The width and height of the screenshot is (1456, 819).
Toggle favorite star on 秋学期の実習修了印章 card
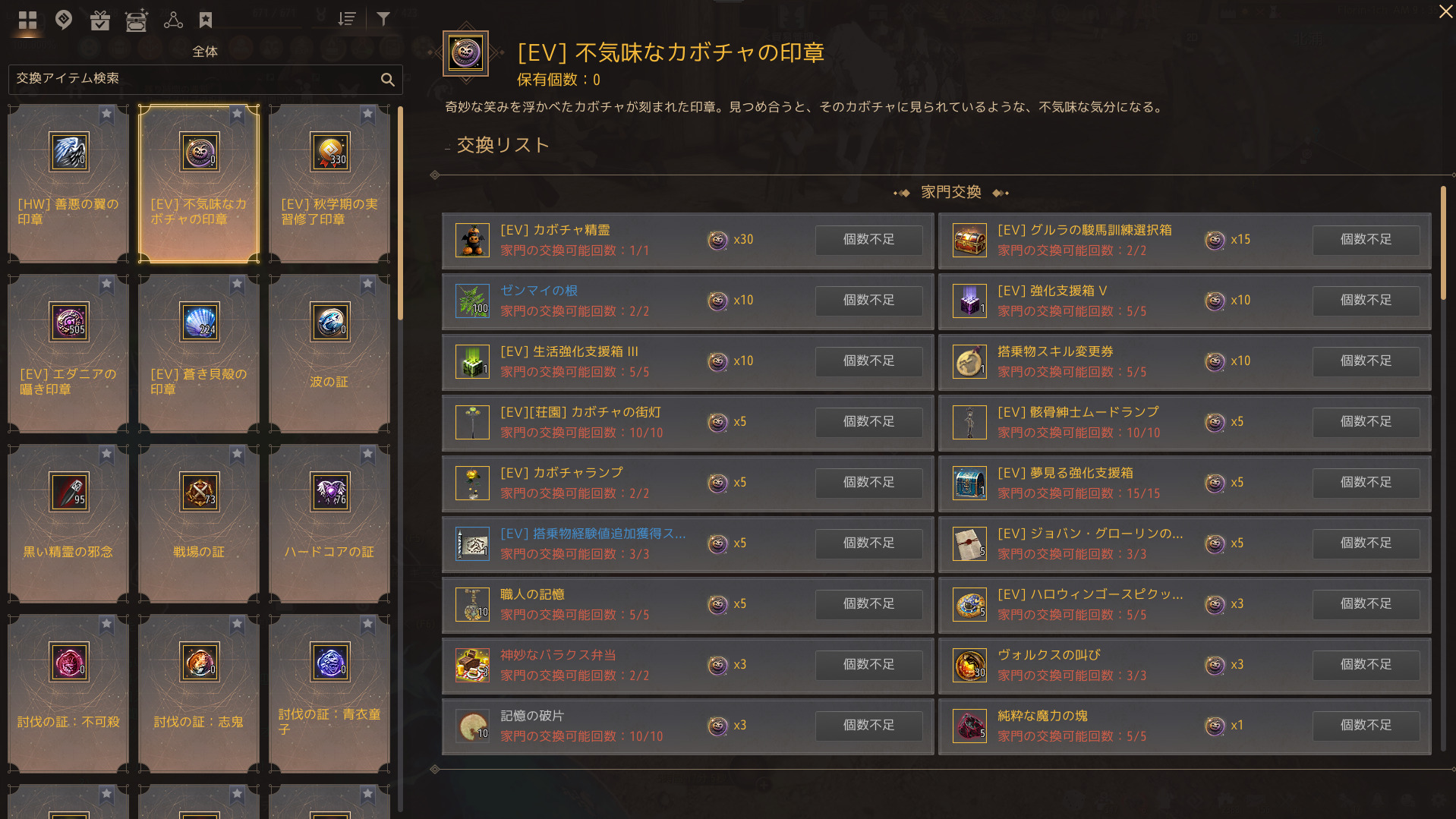pyautogui.click(x=367, y=114)
